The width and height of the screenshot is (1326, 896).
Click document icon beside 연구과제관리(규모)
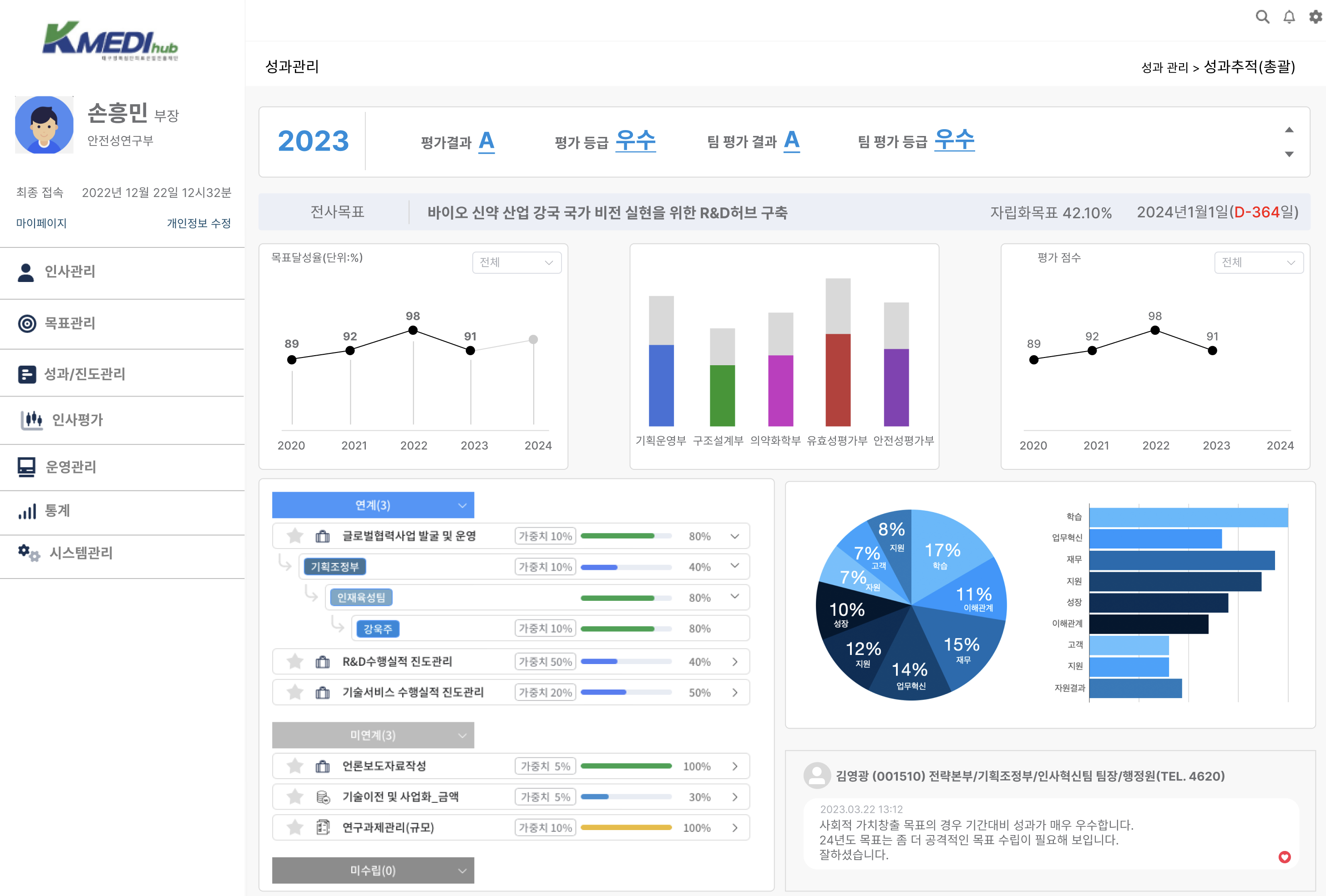tap(322, 827)
